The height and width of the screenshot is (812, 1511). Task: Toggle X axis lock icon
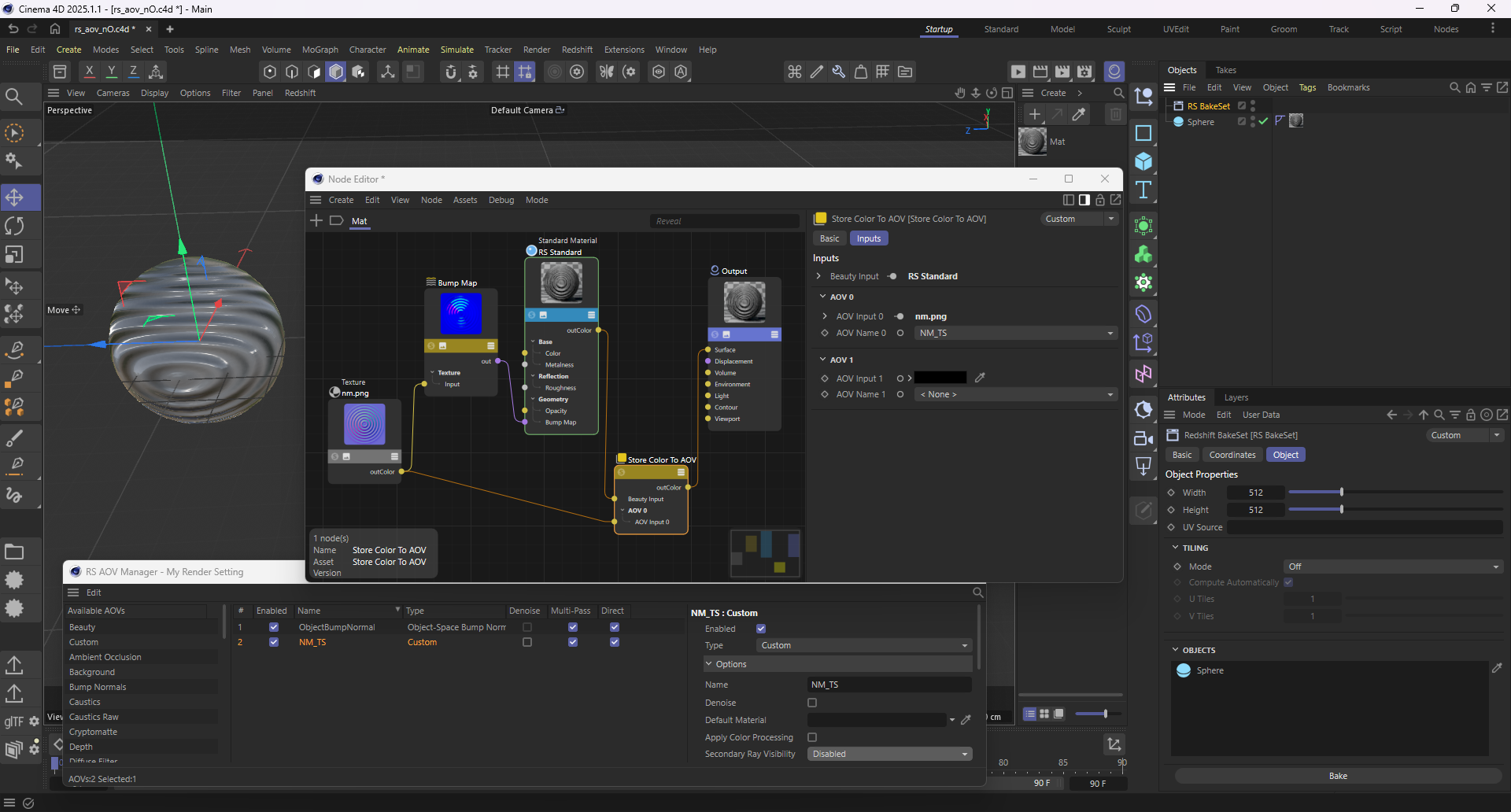click(89, 72)
